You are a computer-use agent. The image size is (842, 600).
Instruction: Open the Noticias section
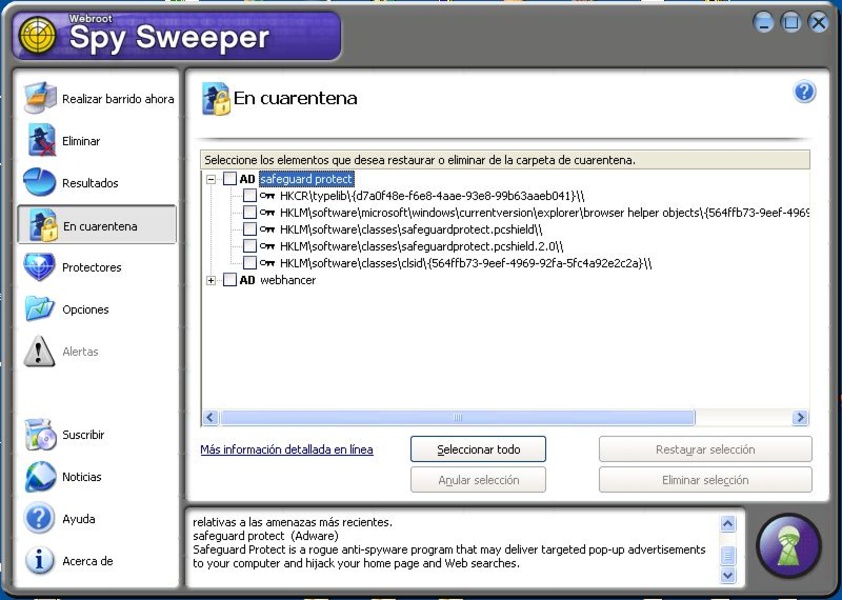(x=82, y=476)
